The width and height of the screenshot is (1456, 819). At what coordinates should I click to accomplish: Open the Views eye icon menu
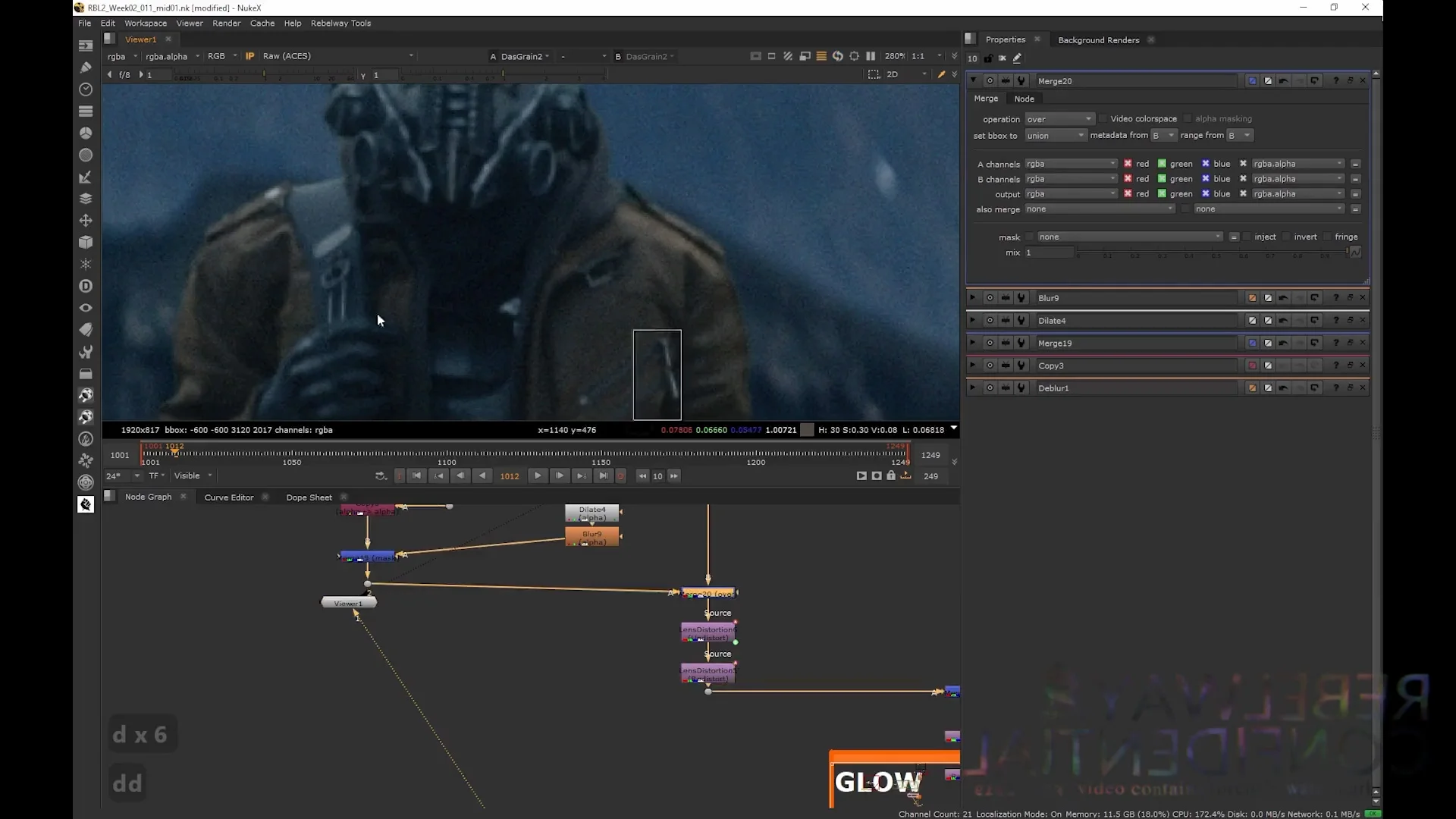click(86, 308)
